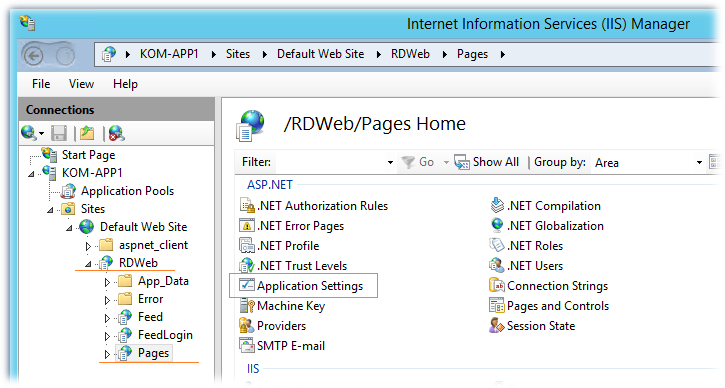Expand the aspnet_client folder node
This screenshot has height=388, width=725.
[x=88, y=246]
